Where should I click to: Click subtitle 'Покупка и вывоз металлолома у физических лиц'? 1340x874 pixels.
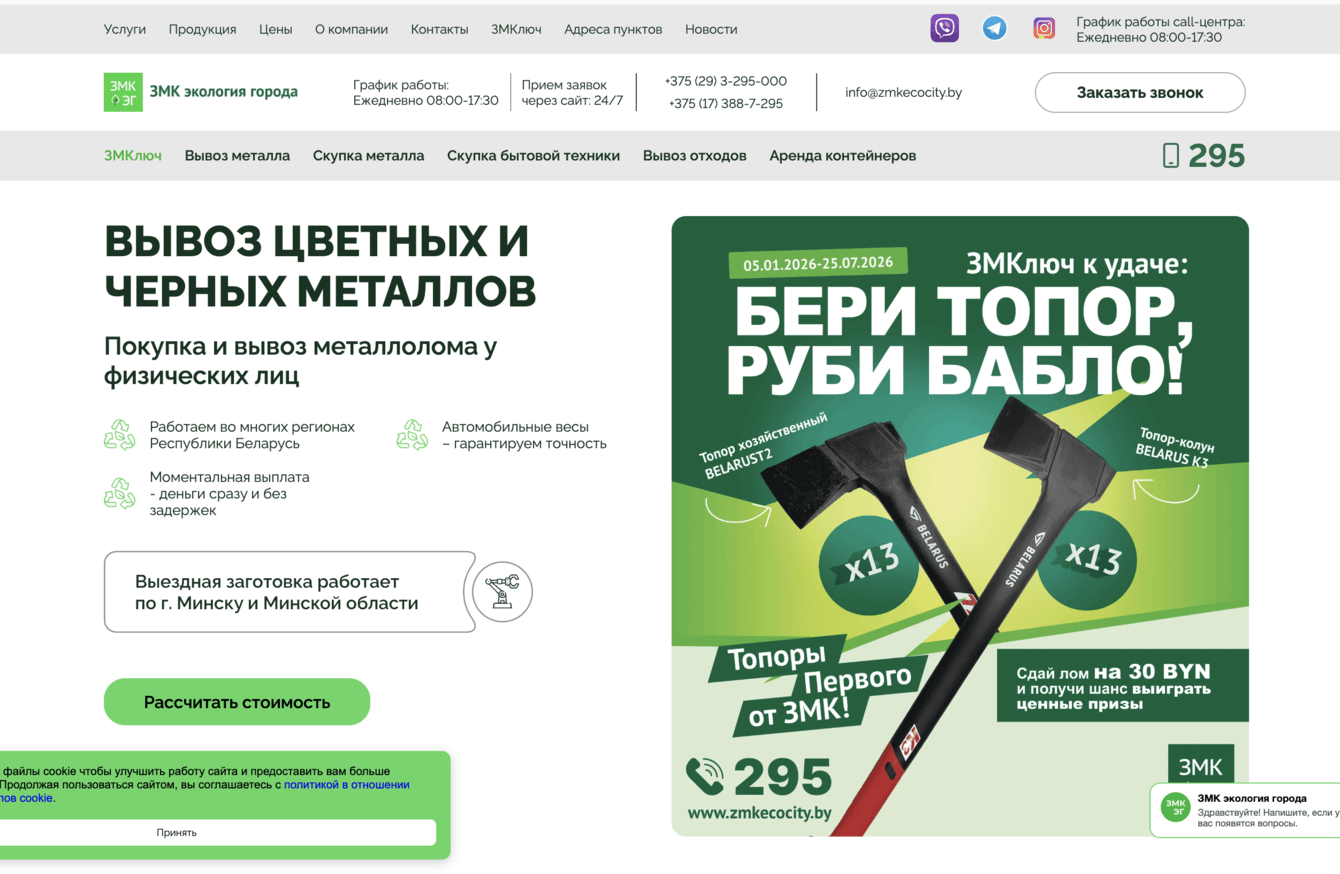301,361
